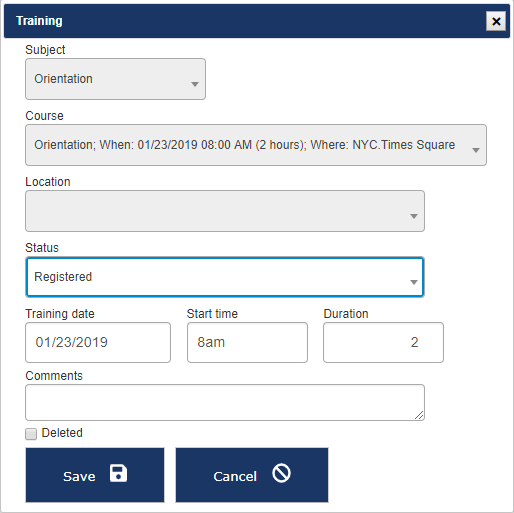Click the Subject dropdown arrow icon
The image size is (514, 513).
click(195, 84)
